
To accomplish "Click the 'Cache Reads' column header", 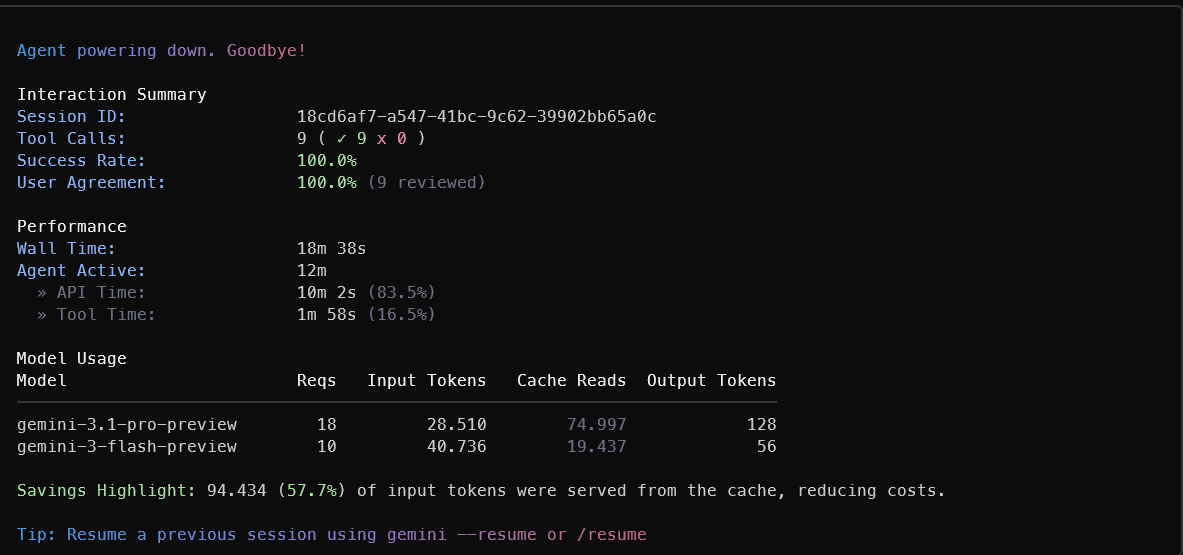I will (x=572, y=381).
